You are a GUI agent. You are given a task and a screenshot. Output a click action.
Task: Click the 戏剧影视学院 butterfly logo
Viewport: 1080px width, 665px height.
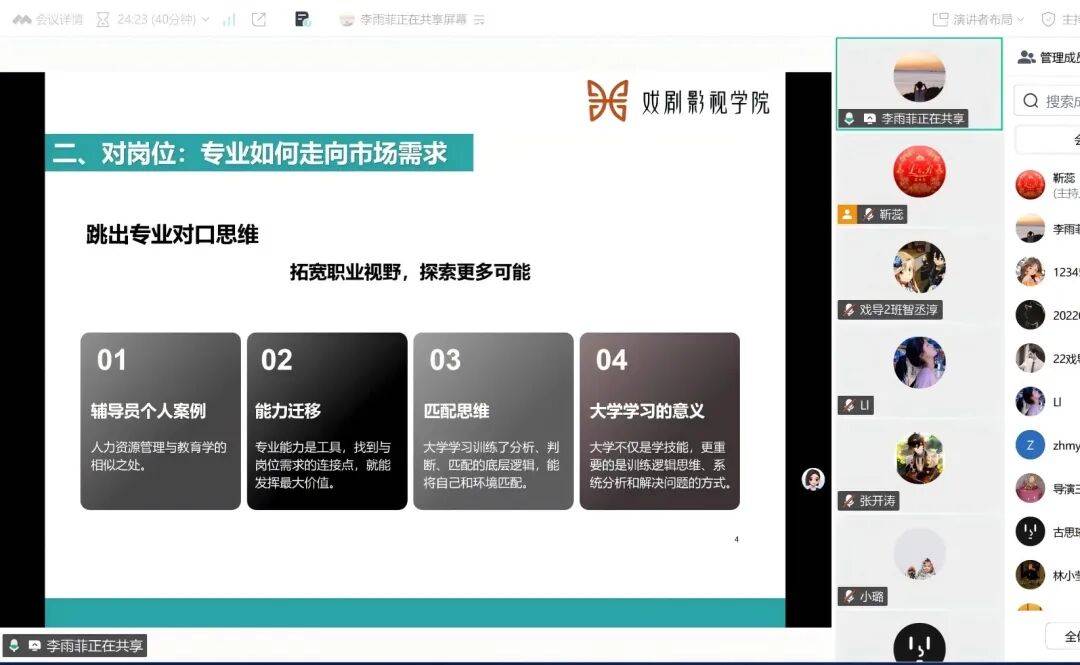[x=608, y=101]
